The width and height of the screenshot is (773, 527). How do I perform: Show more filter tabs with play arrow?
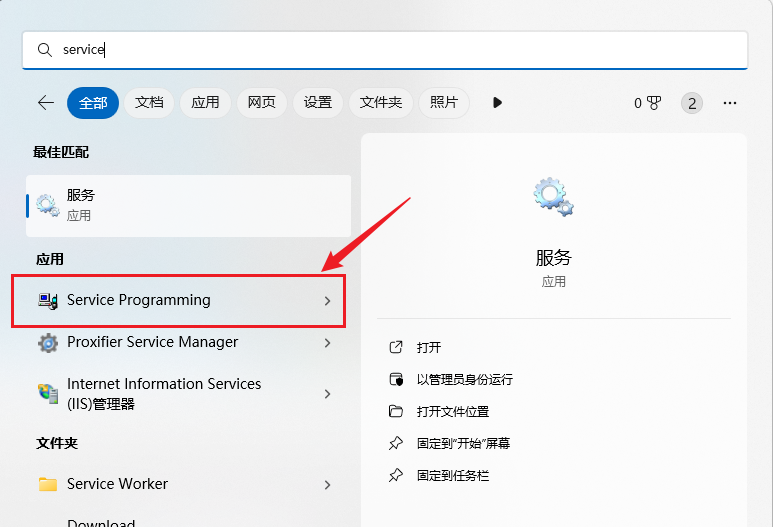[497, 102]
